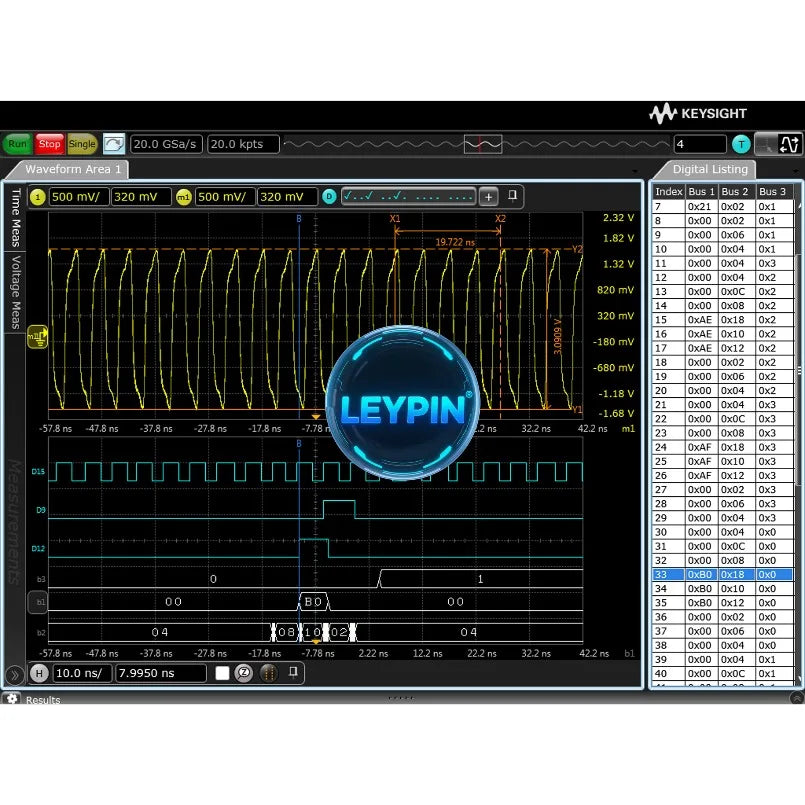
Task: Select the X2 marker label
Action: click(501, 219)
